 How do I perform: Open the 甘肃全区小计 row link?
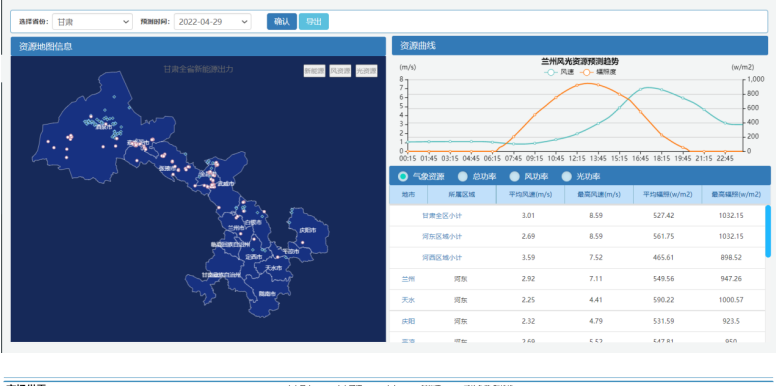pos(442,216)
